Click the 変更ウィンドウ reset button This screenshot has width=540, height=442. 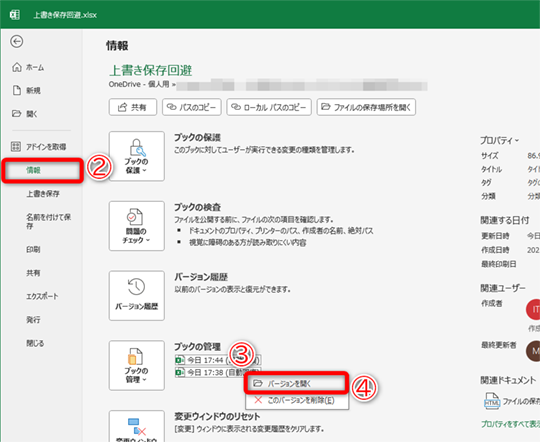pyautogui.click(x=137, y=427)
